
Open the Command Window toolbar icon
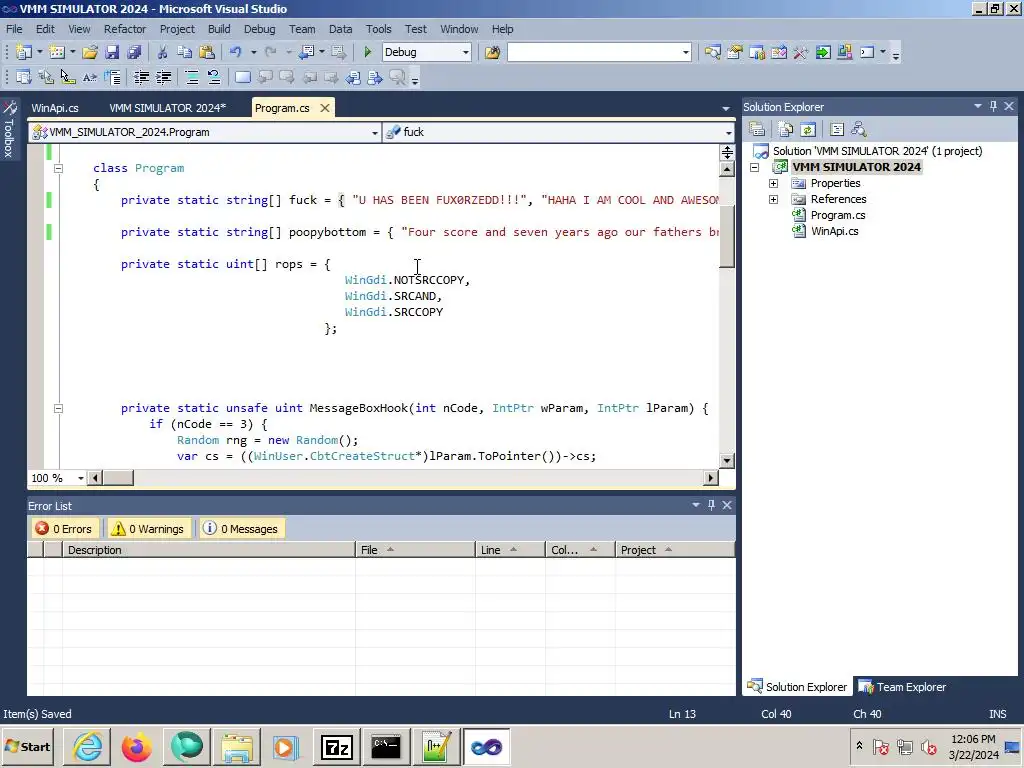click(x=867, y=52)
